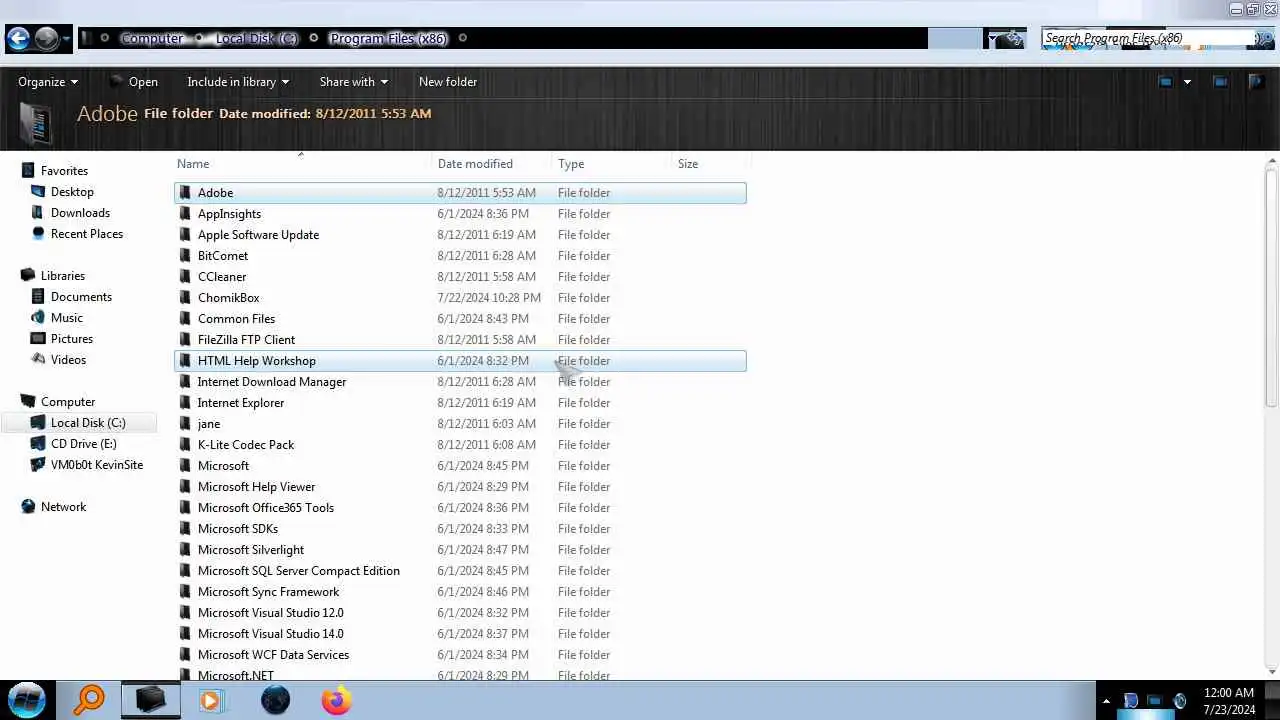Click the New folder button

pyautogui.click(x=448, y=82)
